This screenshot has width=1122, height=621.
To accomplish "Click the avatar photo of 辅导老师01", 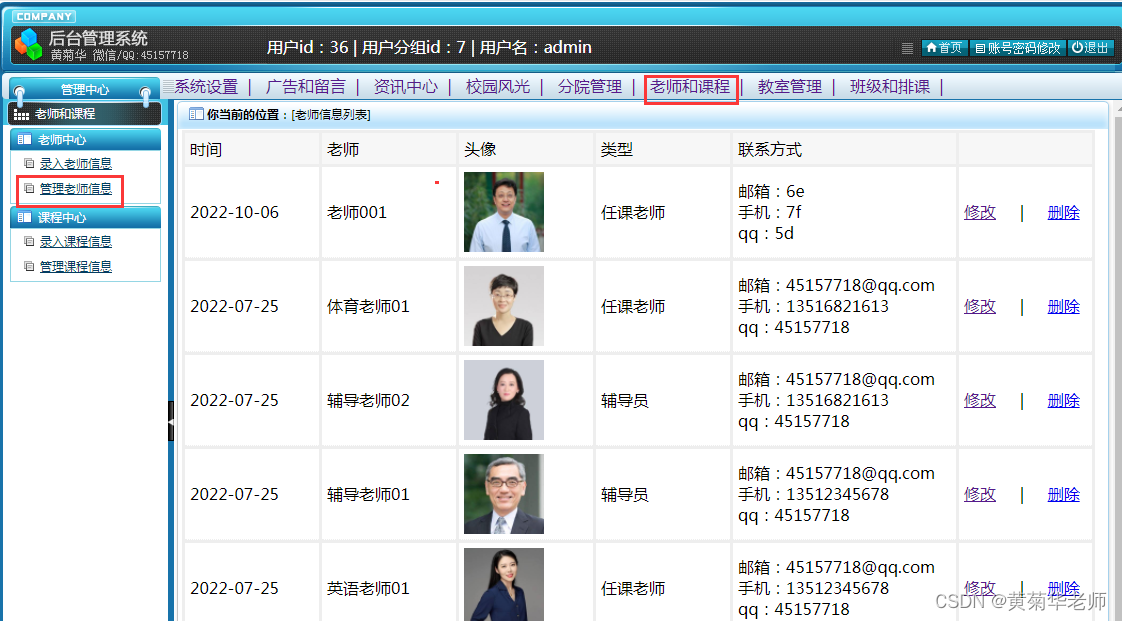I will tap(504, 494).
